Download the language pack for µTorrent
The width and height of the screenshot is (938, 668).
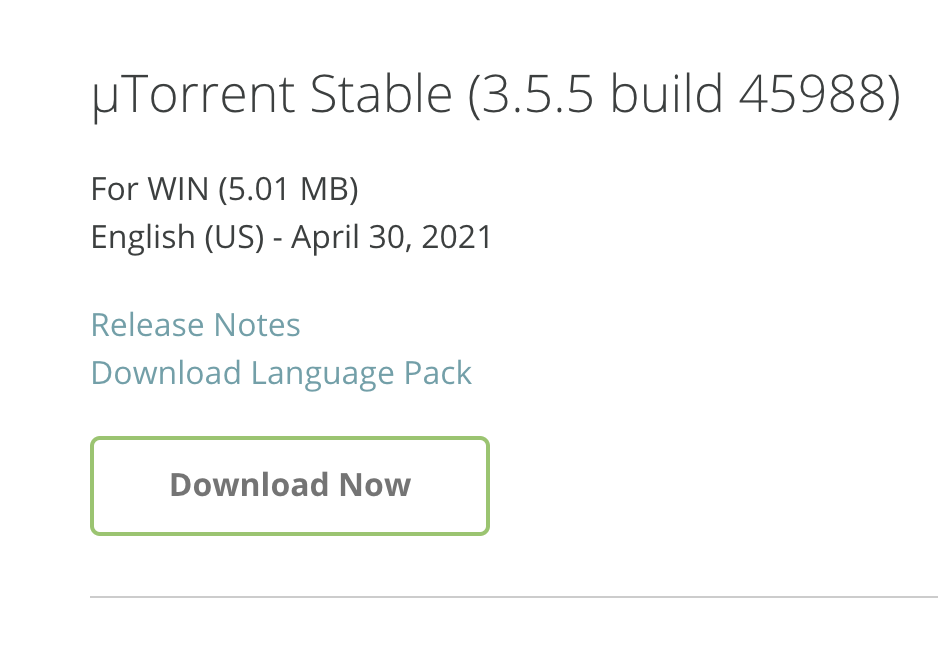tap(280, 372)
